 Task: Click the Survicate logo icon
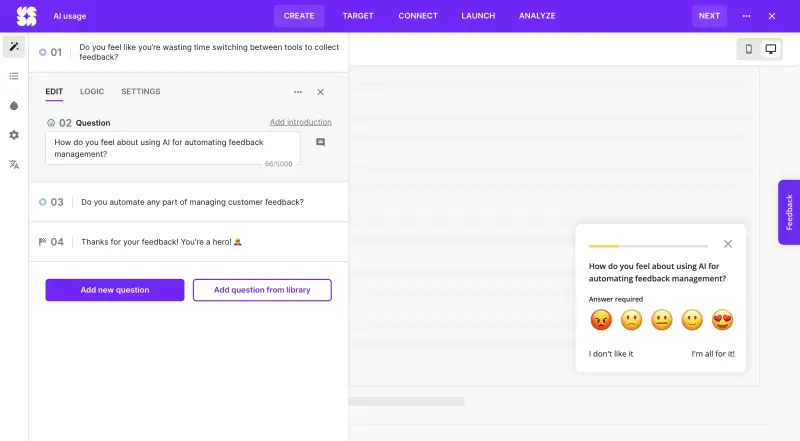coord(27,16)
